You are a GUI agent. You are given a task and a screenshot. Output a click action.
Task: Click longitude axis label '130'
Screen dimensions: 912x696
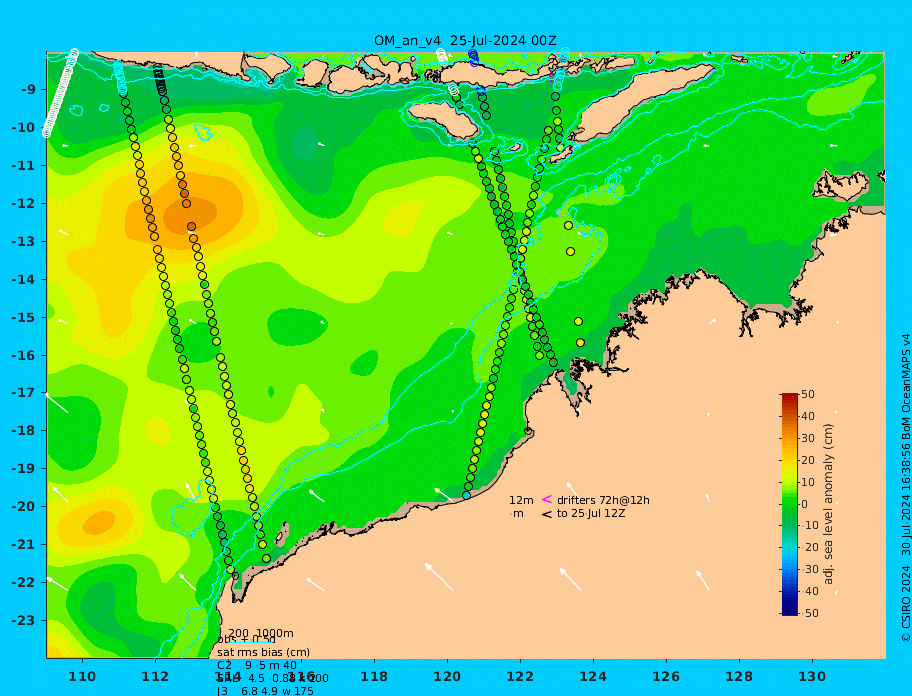[812, 677]
